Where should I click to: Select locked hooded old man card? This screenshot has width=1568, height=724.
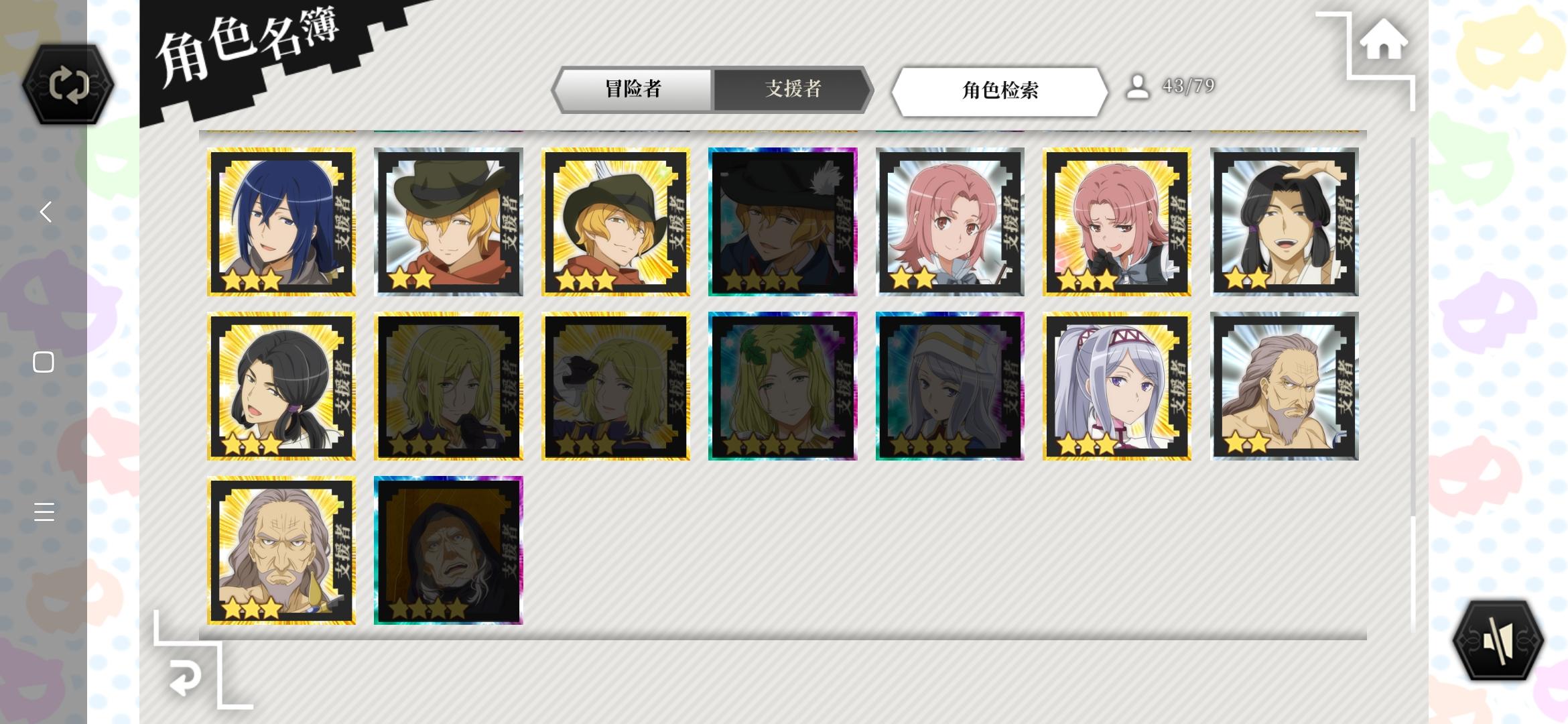coord(448,550)
